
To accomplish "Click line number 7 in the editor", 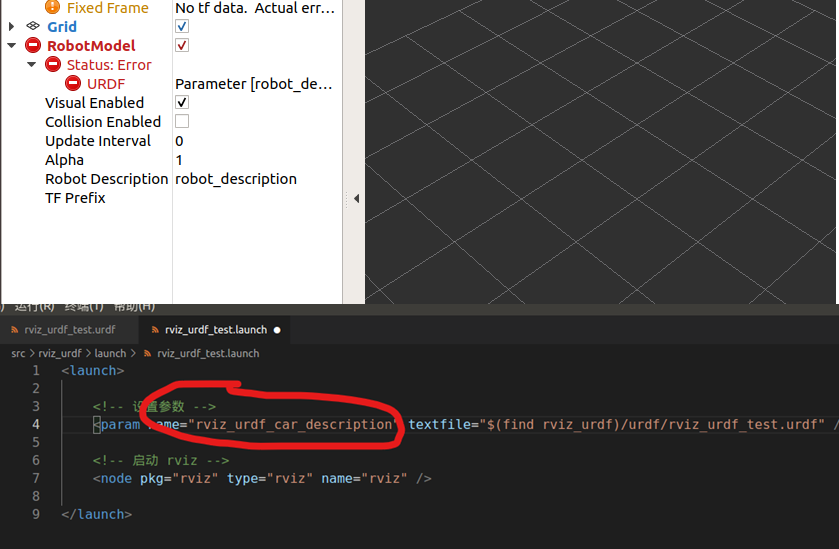I will tap(36, 478).
